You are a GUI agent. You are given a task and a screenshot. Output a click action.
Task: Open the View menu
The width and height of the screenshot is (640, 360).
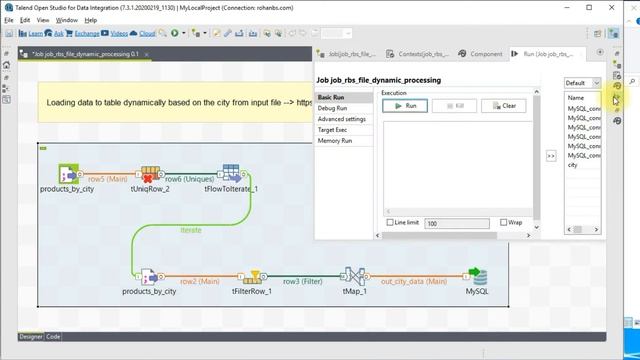[x=43, y=20]
